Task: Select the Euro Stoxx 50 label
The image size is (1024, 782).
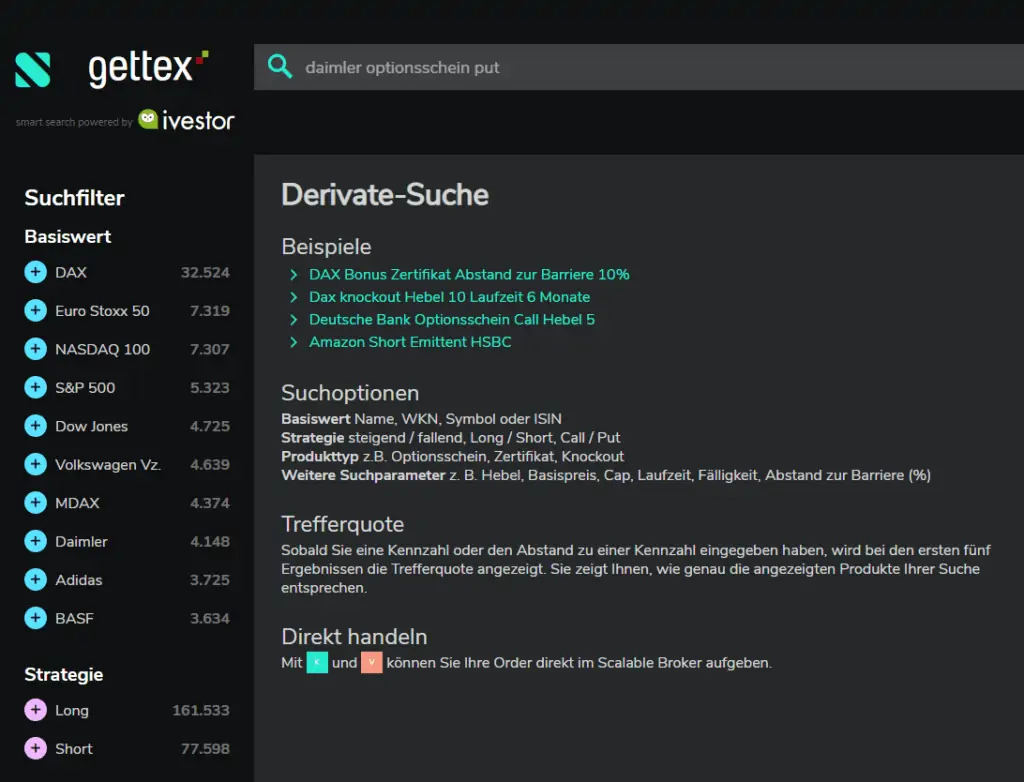Action: [x=102, y=311]
